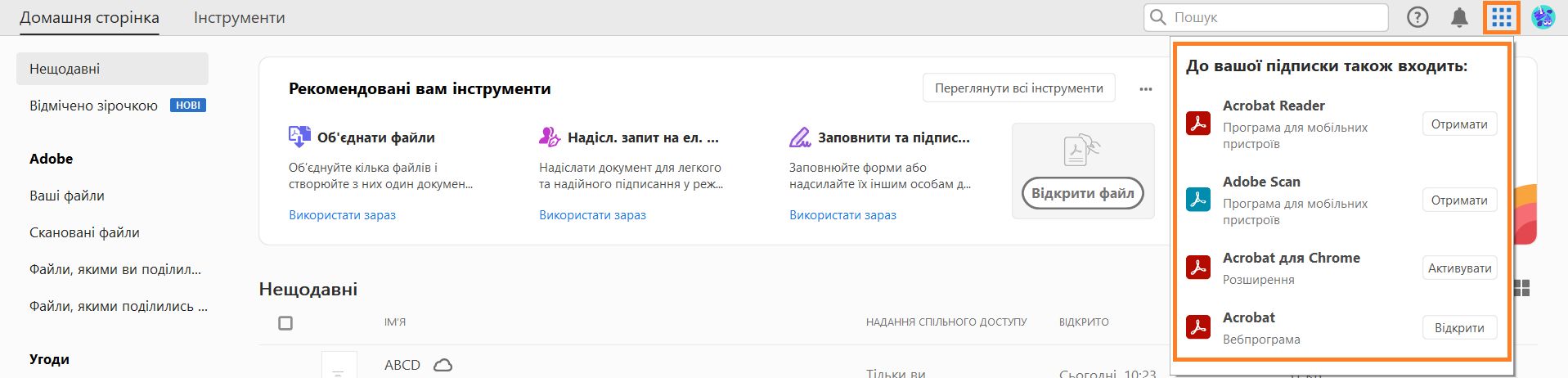Open Файли, якими ви поділилися
Image resolution: width=1568 pixels, height=378 pixels.
coord(115,269)
